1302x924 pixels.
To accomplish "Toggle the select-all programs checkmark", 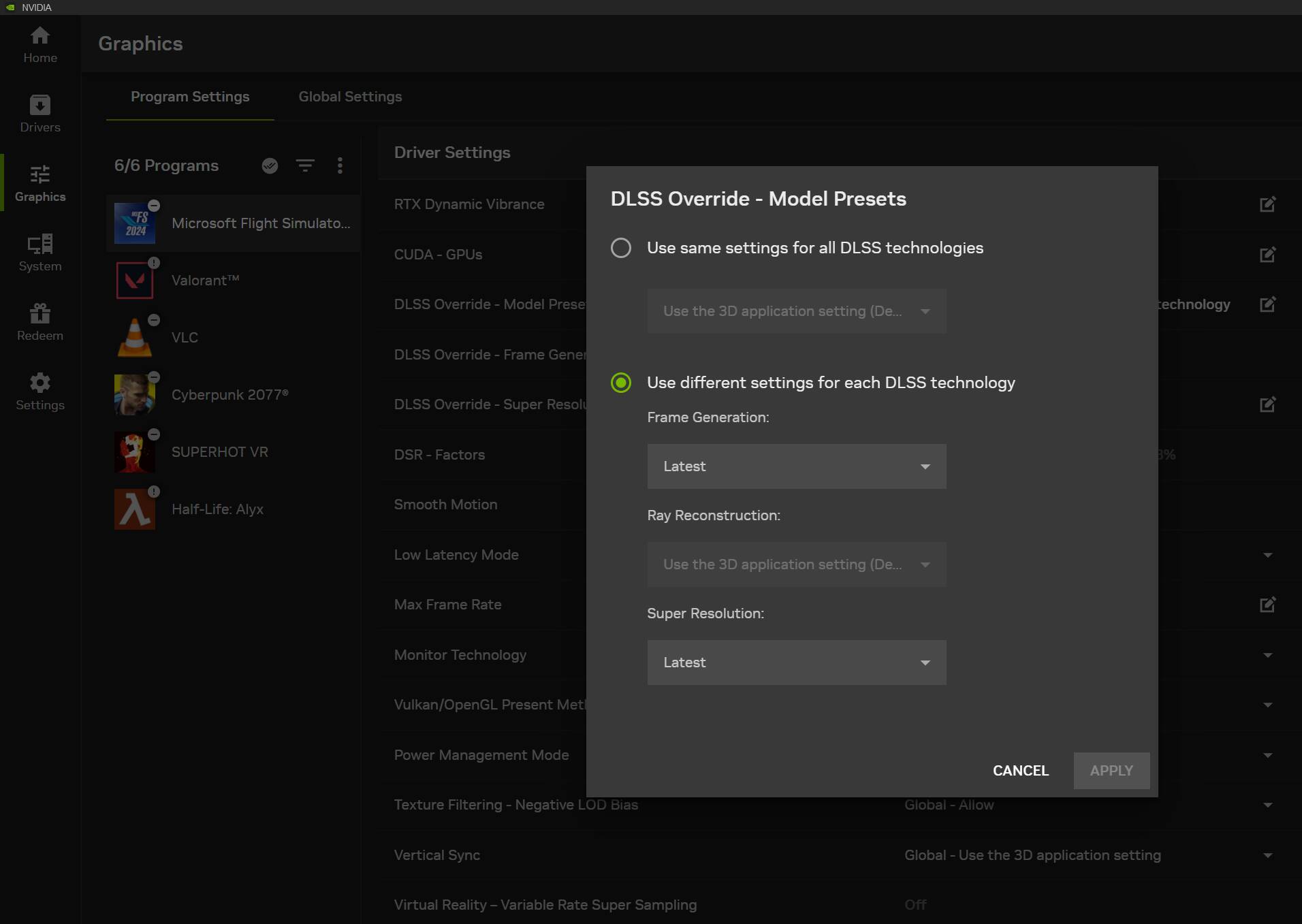I will tap(270, 165).
